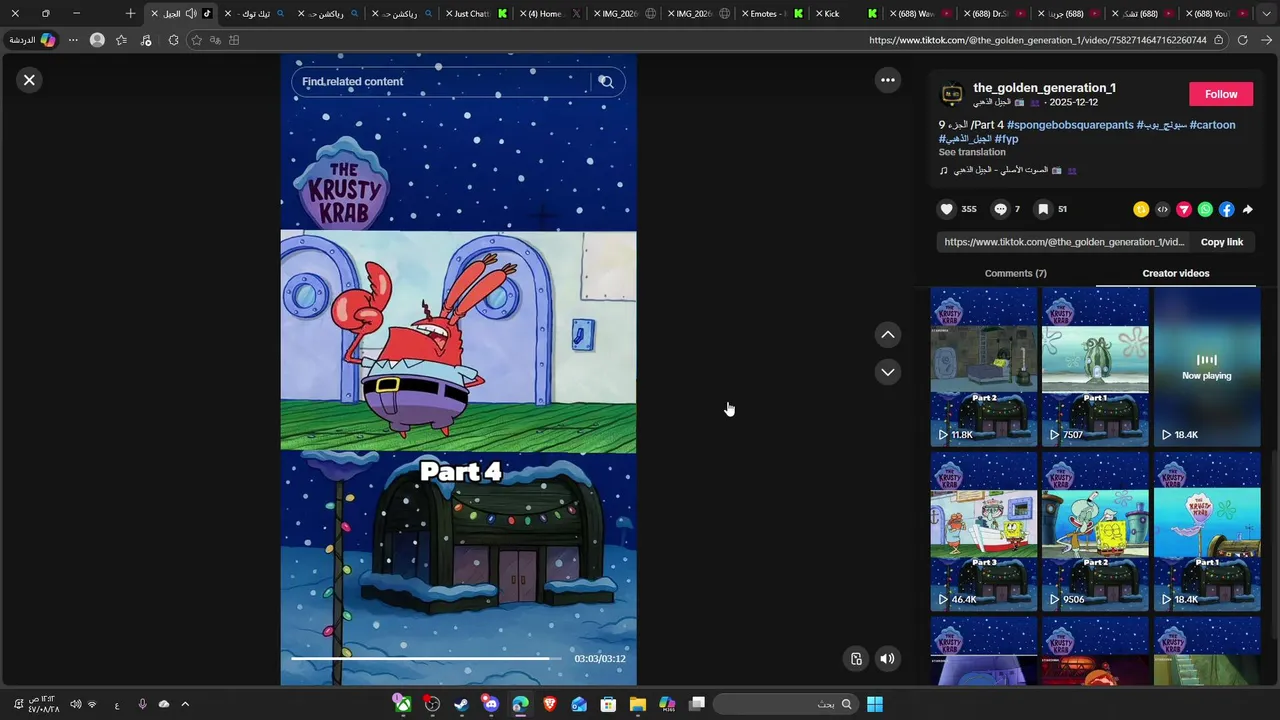The height and width of the screenshot is (720, 1280).
Task: Select the Now playing video thumbnail
Action: coord(1207,367)
